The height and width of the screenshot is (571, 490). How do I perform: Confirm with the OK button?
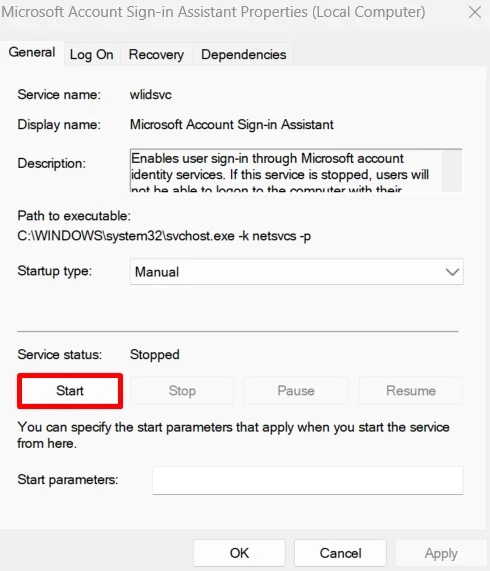point(239,553)
